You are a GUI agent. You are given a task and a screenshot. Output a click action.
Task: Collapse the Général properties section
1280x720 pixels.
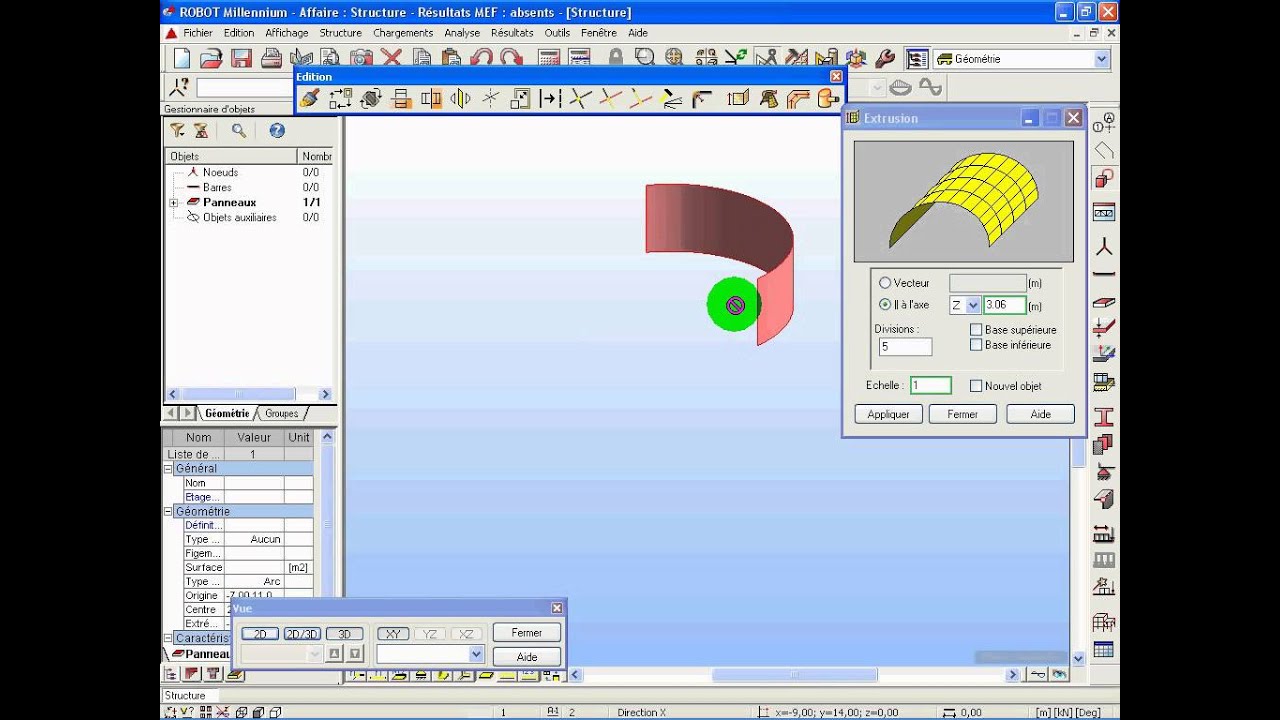(168, 468)
